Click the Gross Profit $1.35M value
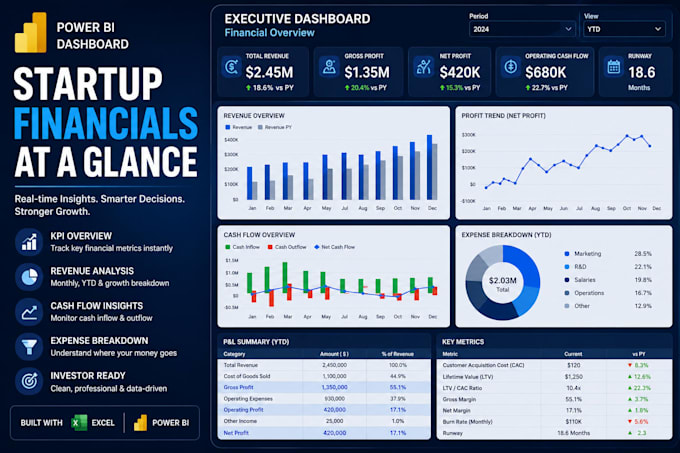 tap(367, 72)
